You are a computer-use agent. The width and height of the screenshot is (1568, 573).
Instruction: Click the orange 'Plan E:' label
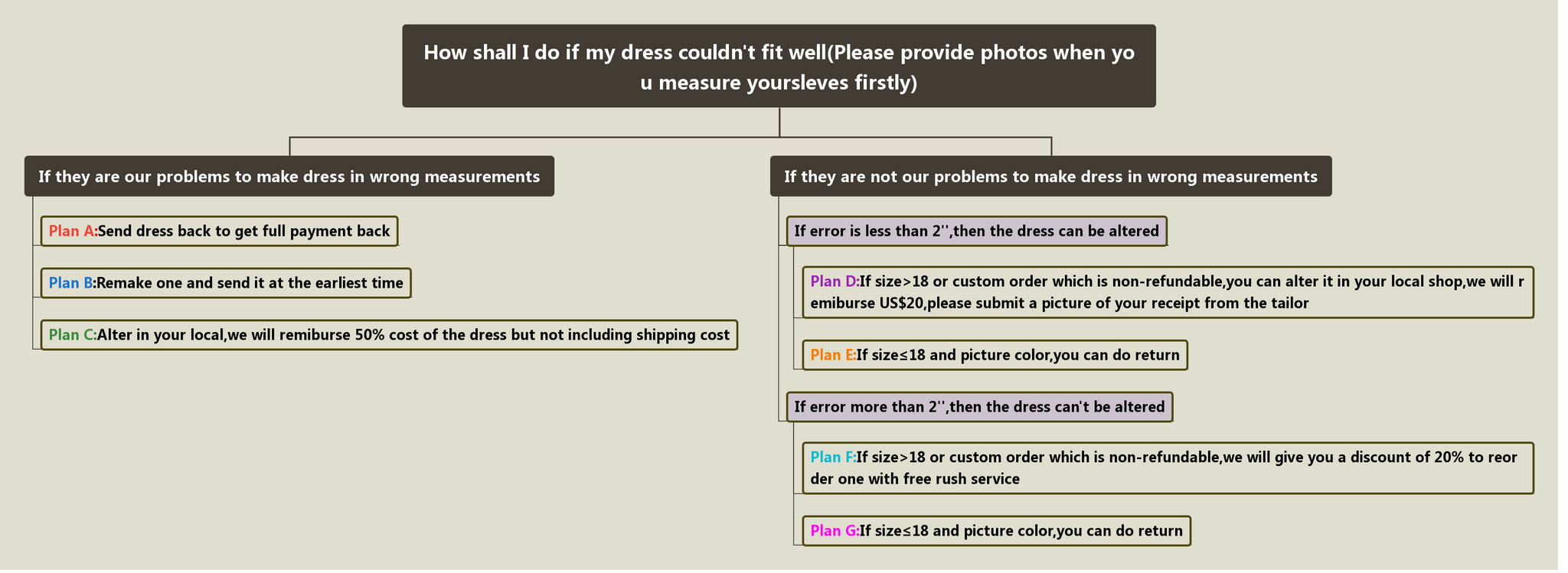point(833,355)
